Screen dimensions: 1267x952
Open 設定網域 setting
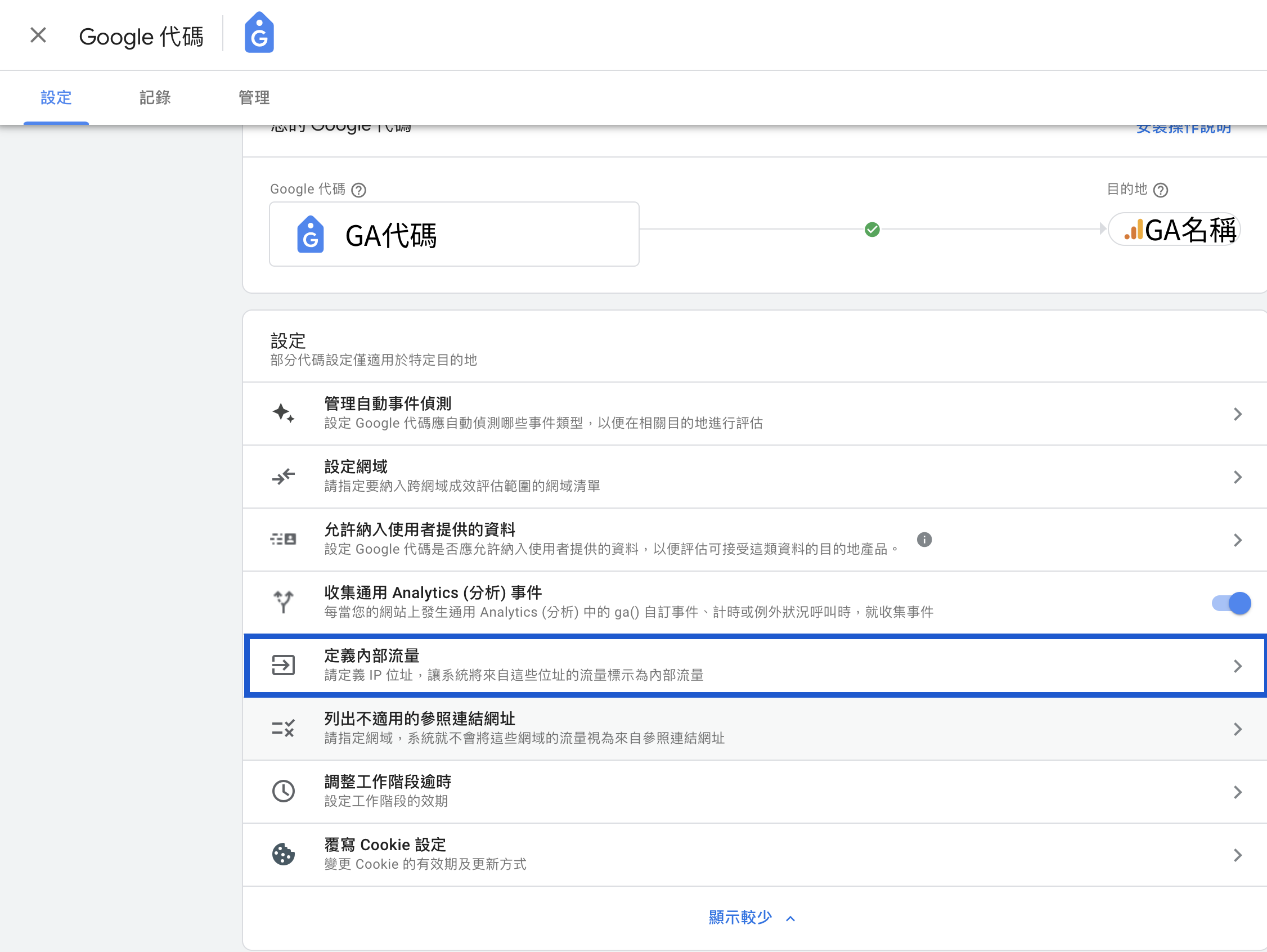click(x=755, y=477)
